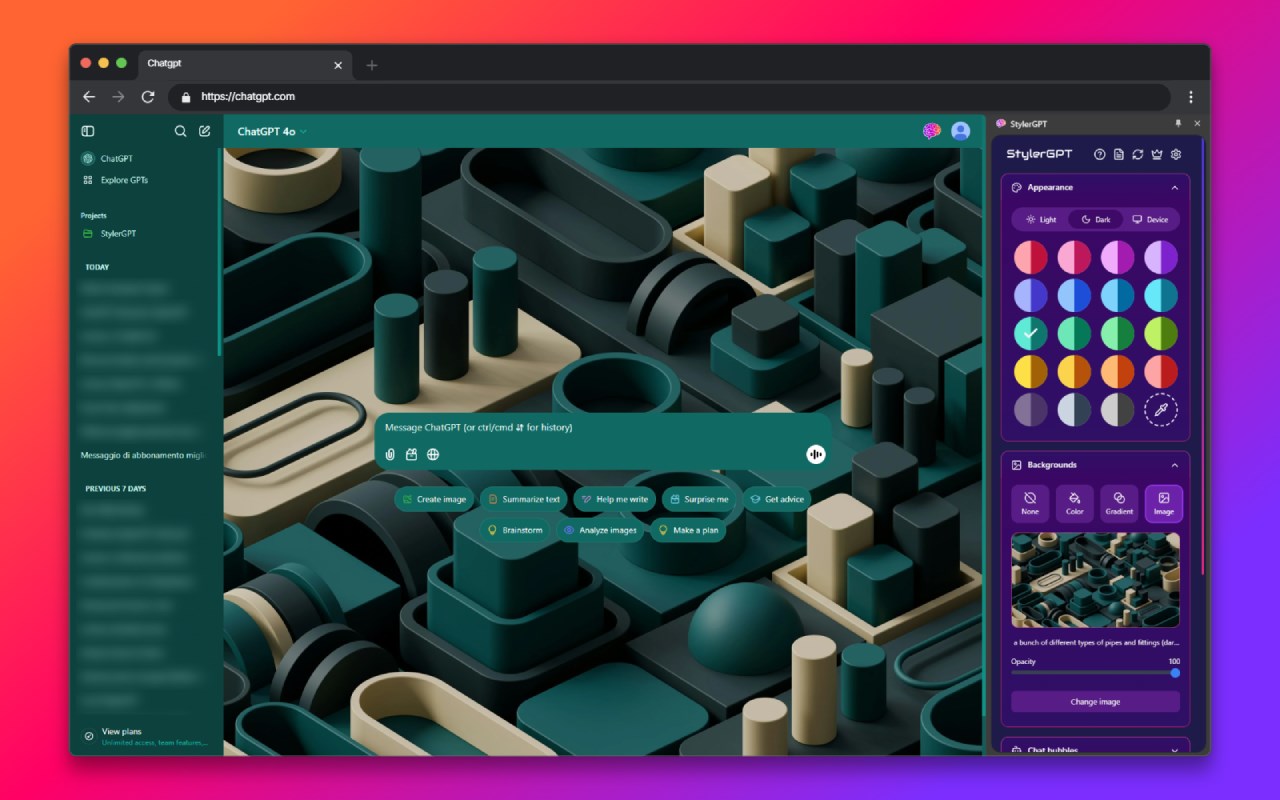Open the tools box icon in message bar
1280x800 pixels.
point(411,454)
